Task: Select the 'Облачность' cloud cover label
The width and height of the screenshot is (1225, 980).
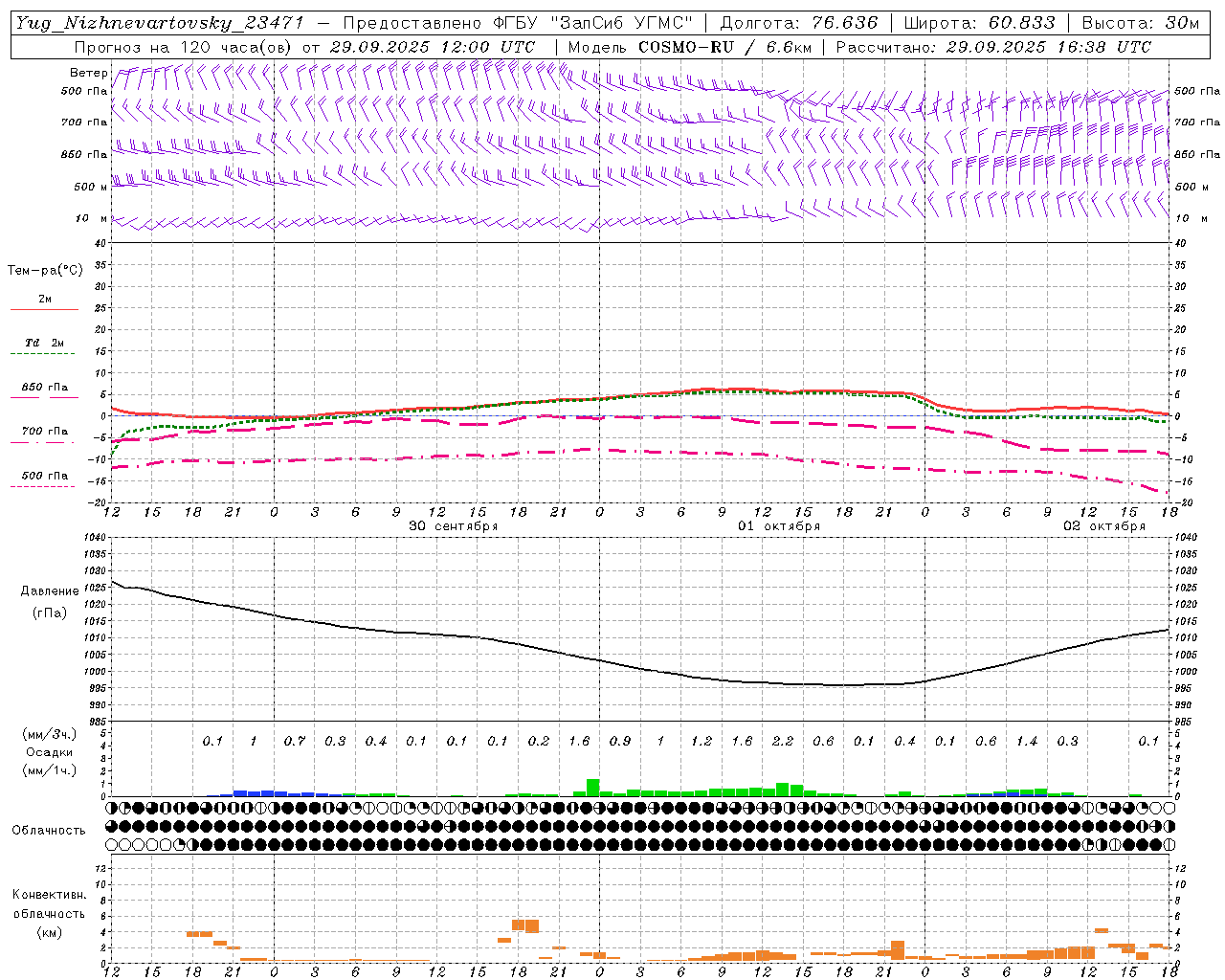Action: click(x=49, y=831)
